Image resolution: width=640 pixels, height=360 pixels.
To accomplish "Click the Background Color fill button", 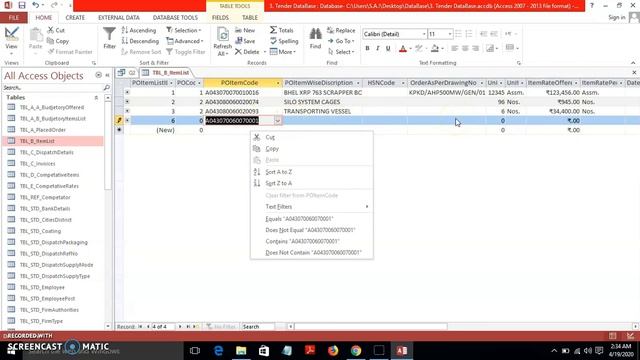I will 435,49.
